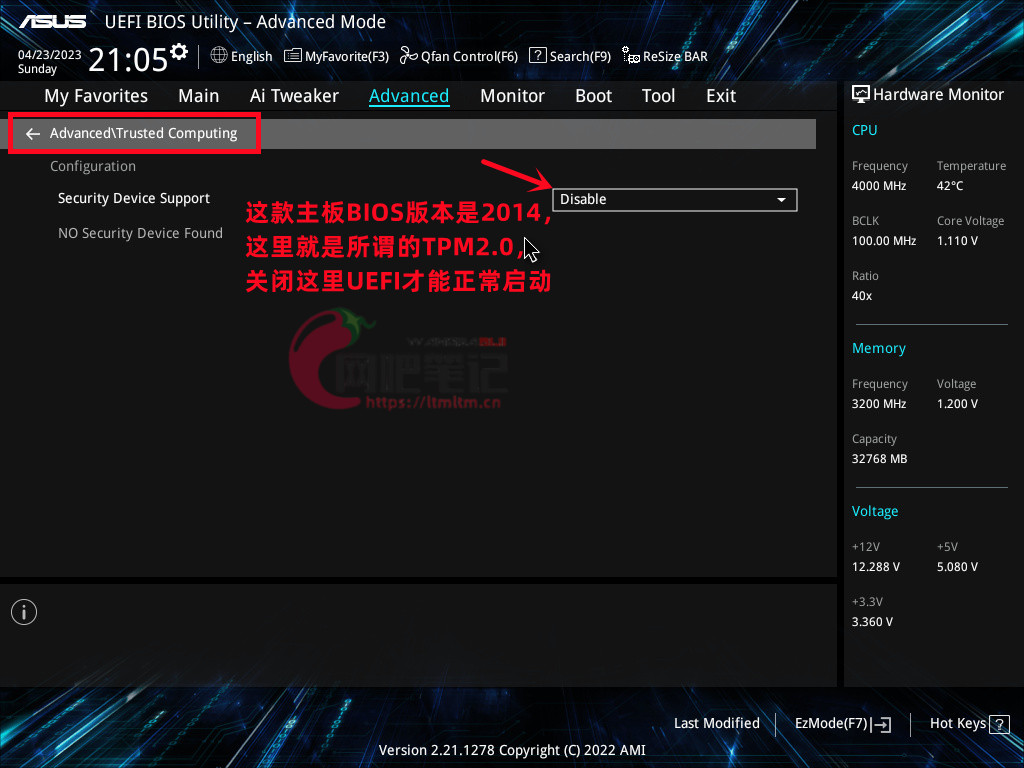The height and width of the screenshot is (768, 1024).
Task: Click CPU Frequency value 4000 MHz
Action: pyautogui.click(x=878, y=186)
